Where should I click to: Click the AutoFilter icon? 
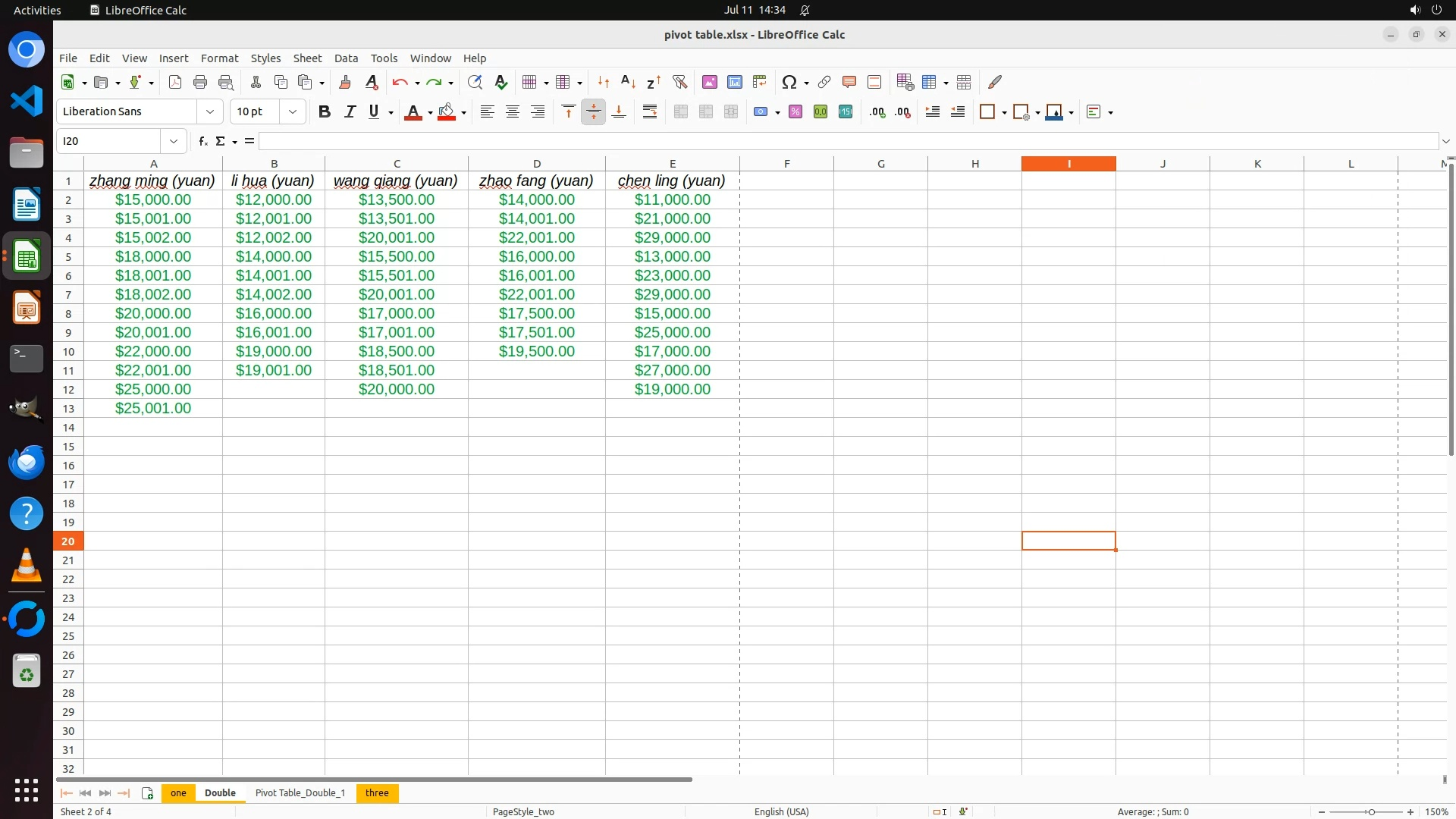coord(679,82)
